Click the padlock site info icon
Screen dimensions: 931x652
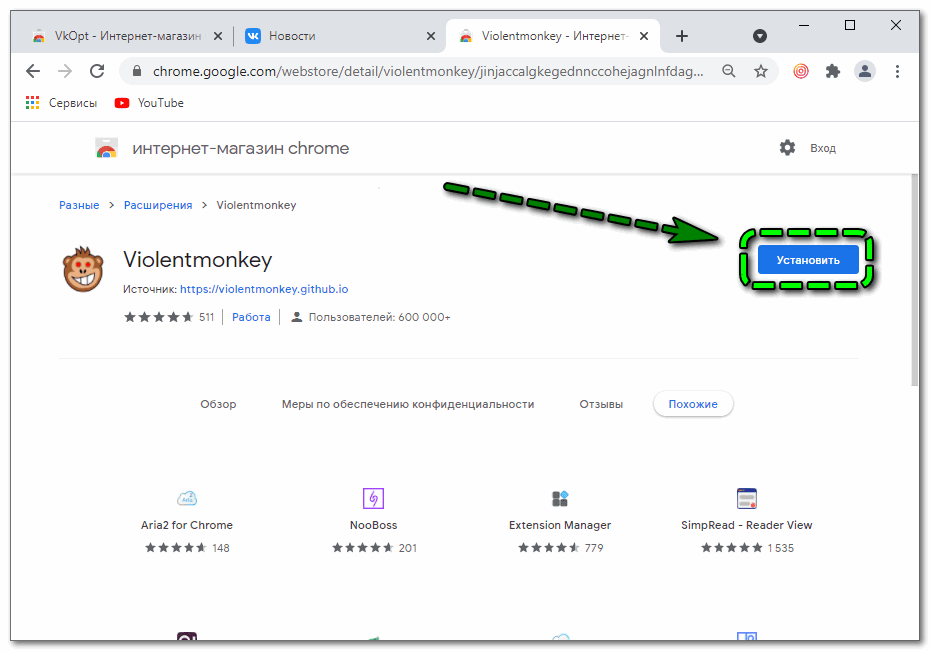[137, 71]
